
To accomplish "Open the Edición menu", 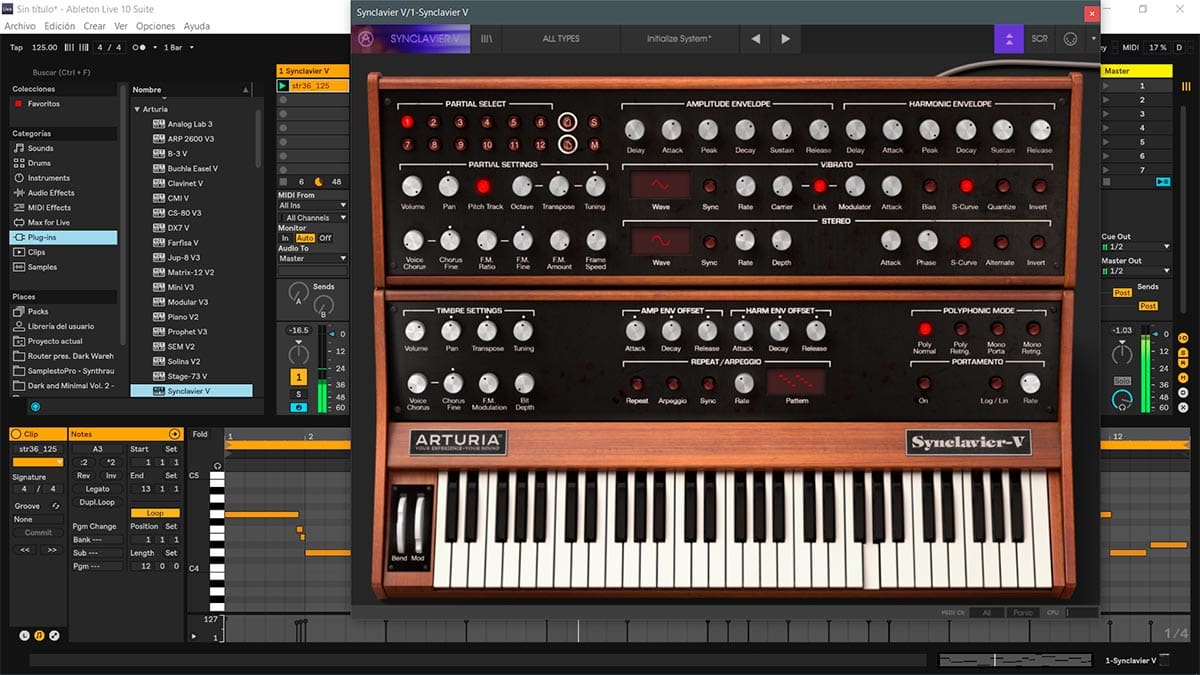I will point(60,26).
